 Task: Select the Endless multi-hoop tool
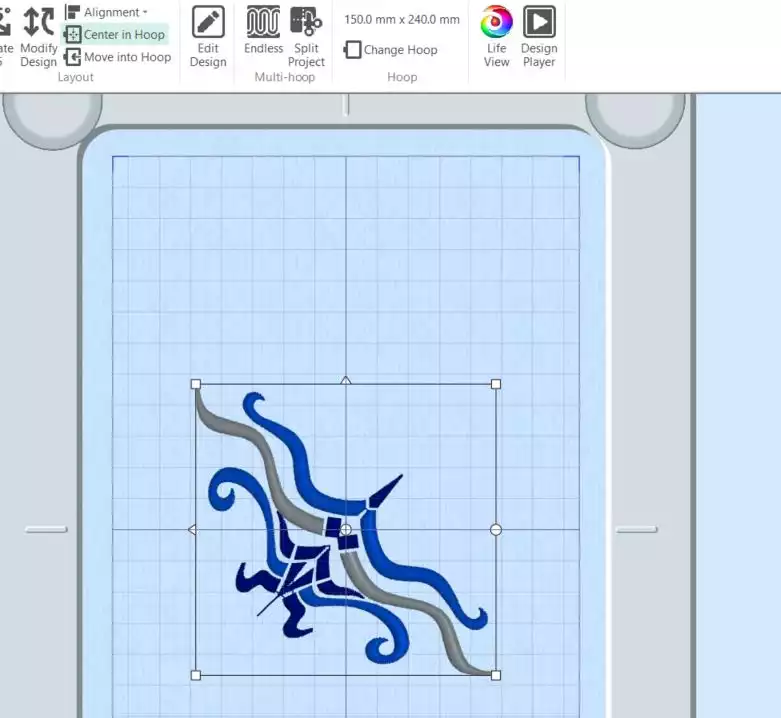coord(263,29)
